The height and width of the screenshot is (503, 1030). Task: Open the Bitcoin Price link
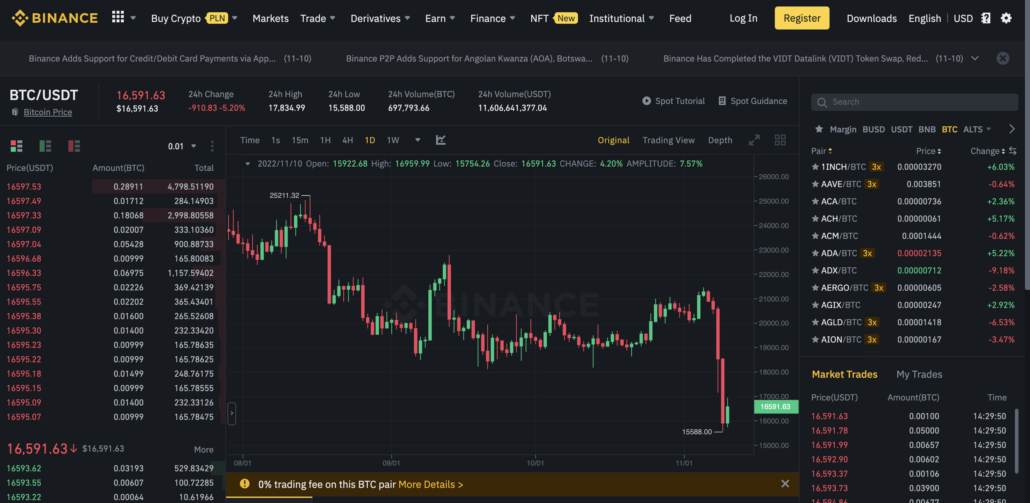click(x=48, y=112)
